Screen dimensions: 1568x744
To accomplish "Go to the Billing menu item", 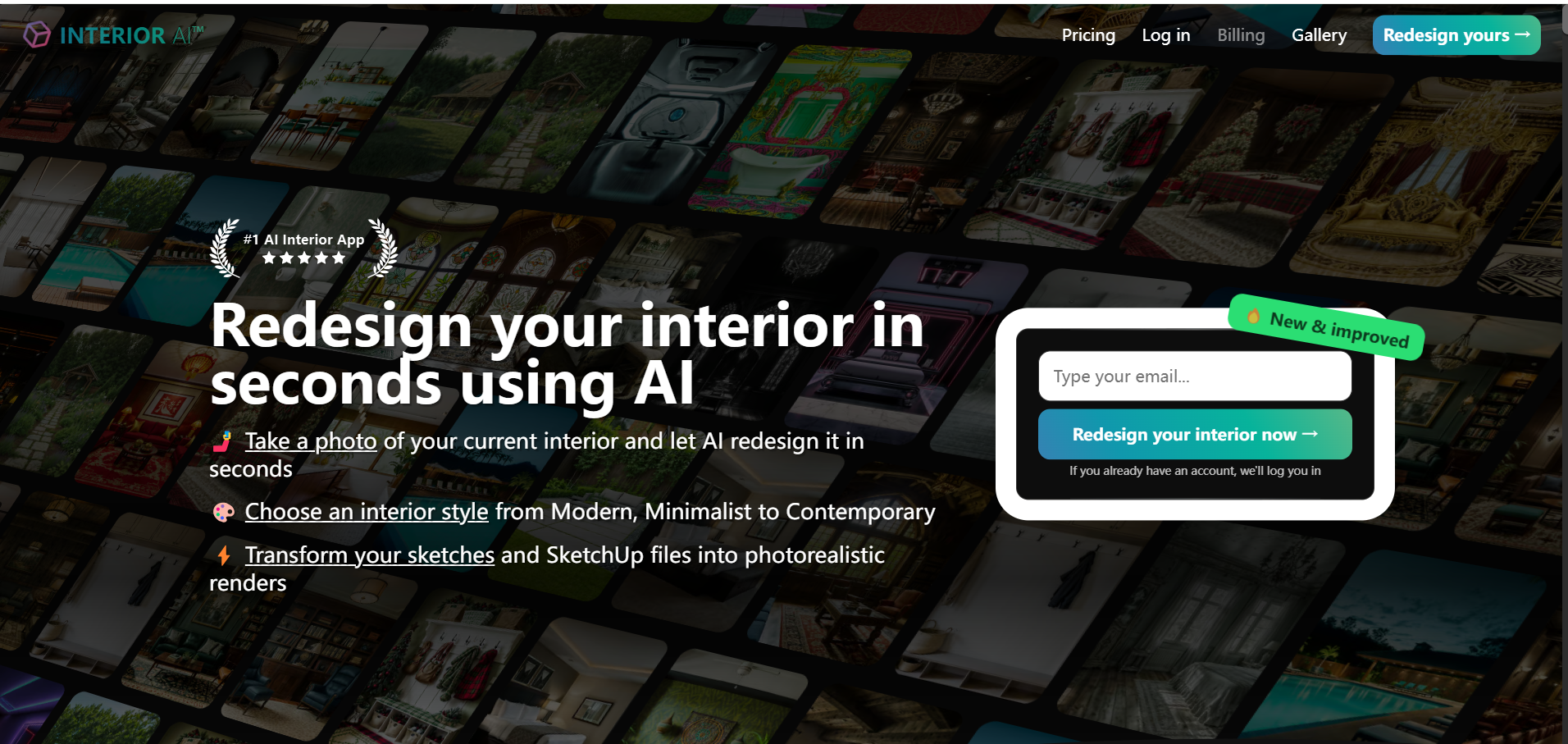I will (x=1241, y=35).
